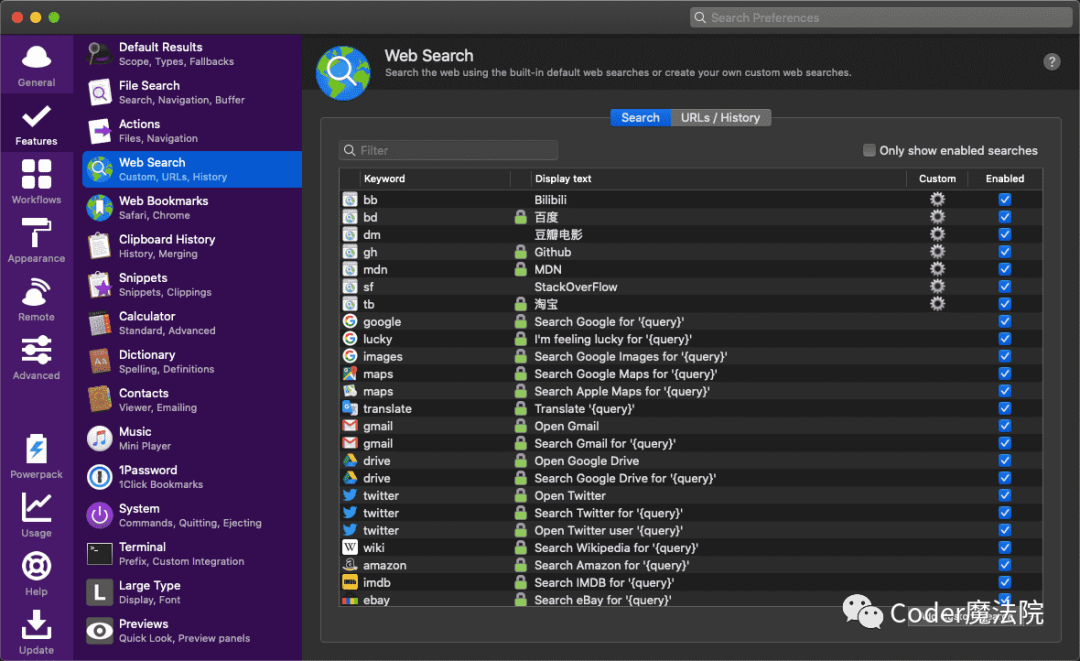Toggle enabled checkbox for Search Apple Maps
Viewport: 1080px width, 661px height.
tap(1005, 391)
